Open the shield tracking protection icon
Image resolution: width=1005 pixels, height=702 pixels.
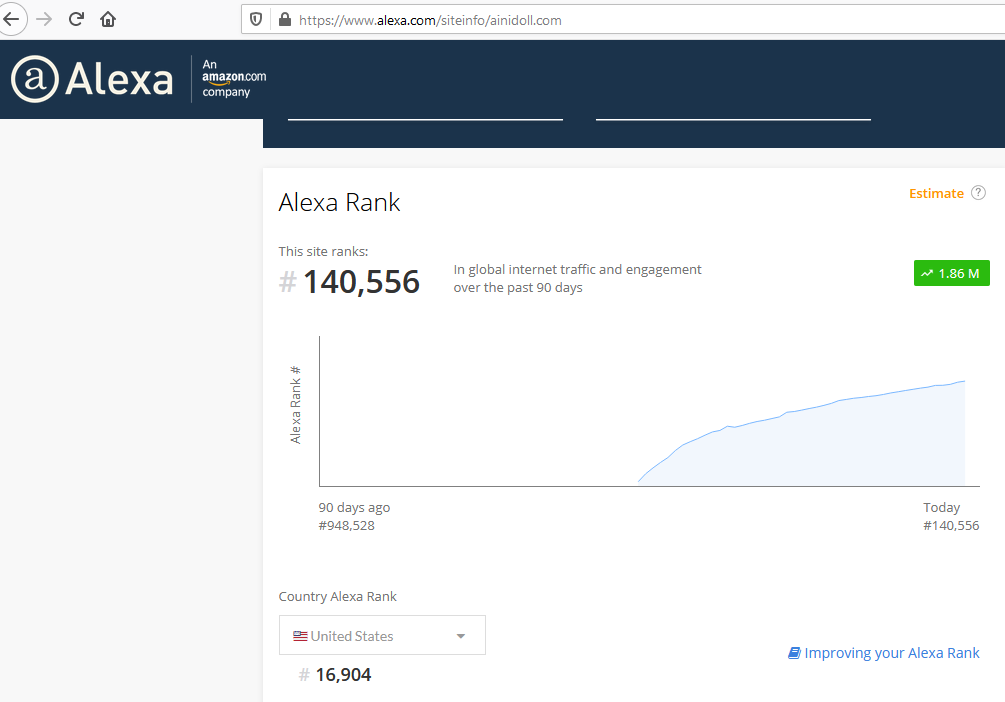point(256,19)
